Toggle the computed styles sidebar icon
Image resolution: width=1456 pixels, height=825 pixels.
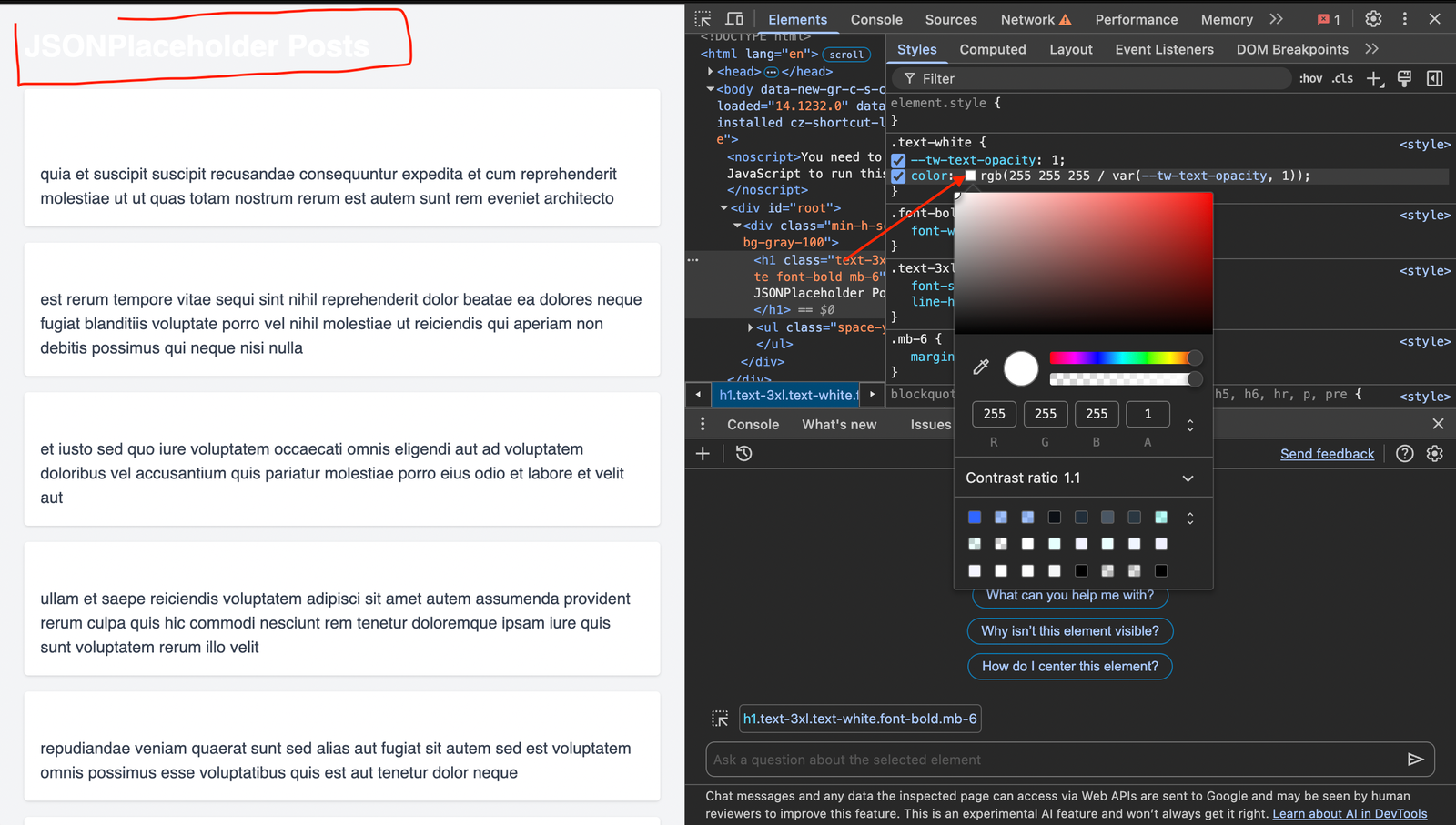click(x=1434, y=79)
